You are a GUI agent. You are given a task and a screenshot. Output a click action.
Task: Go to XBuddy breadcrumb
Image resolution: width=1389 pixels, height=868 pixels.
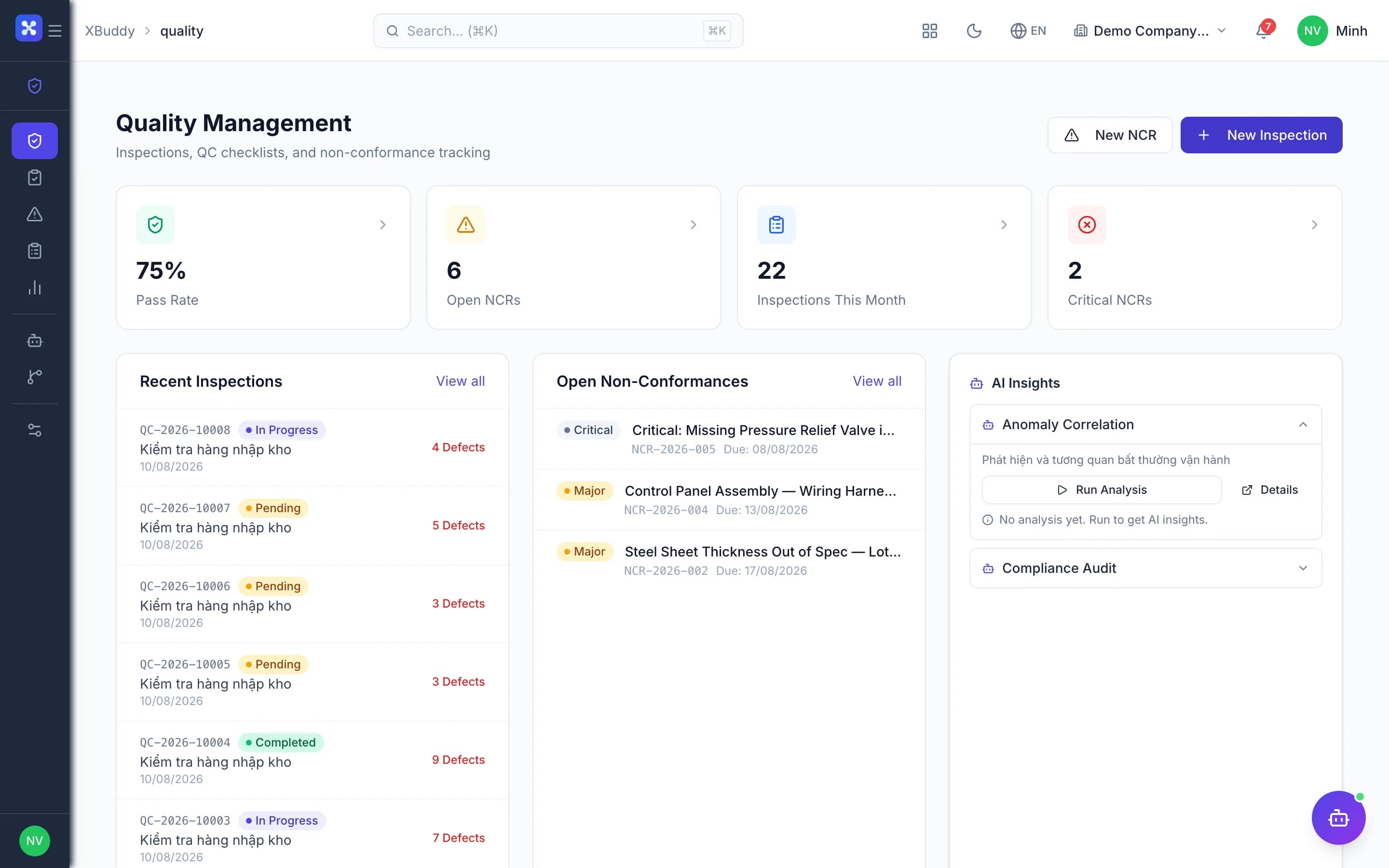[109, 30]
